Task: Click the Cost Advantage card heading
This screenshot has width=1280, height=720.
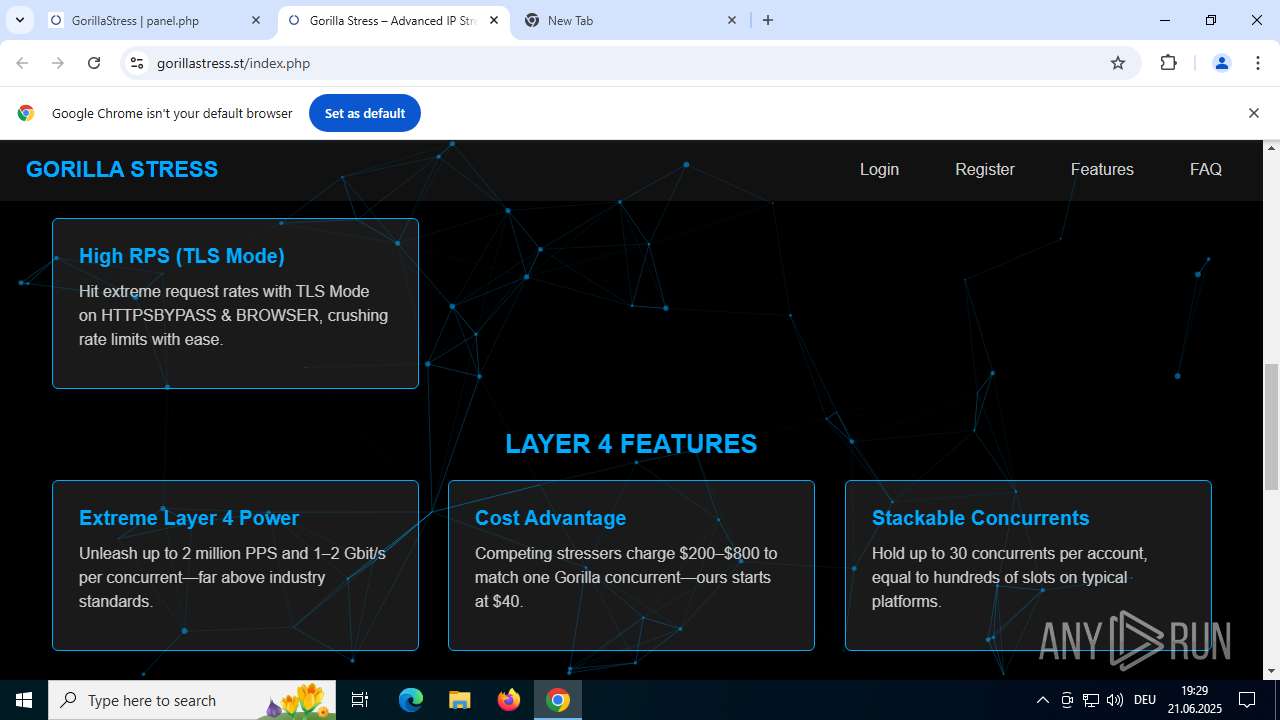Action: pyautogui.click(x=551, y=518)
